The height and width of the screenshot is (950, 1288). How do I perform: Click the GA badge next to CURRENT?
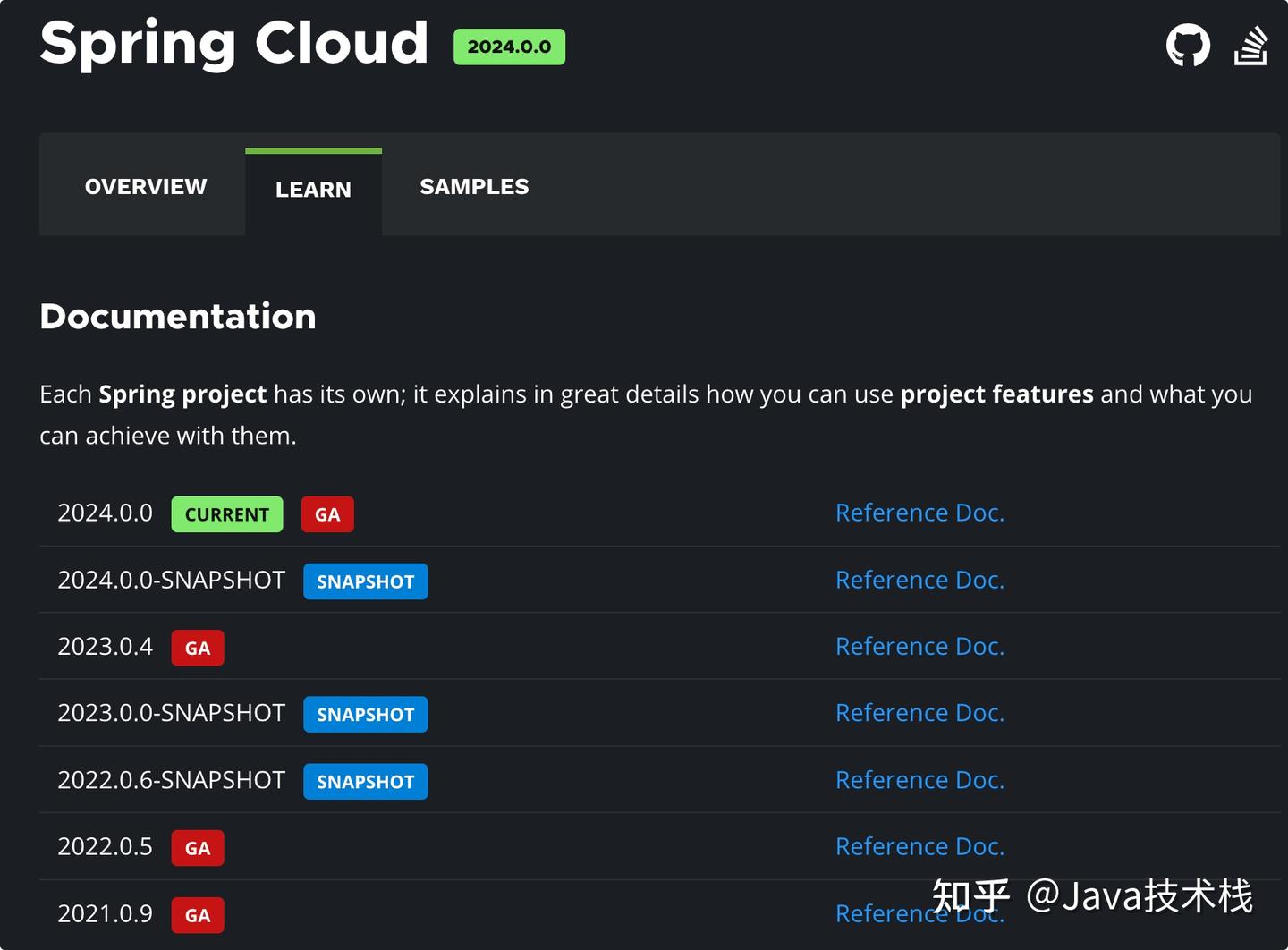(x=327, y=514)
